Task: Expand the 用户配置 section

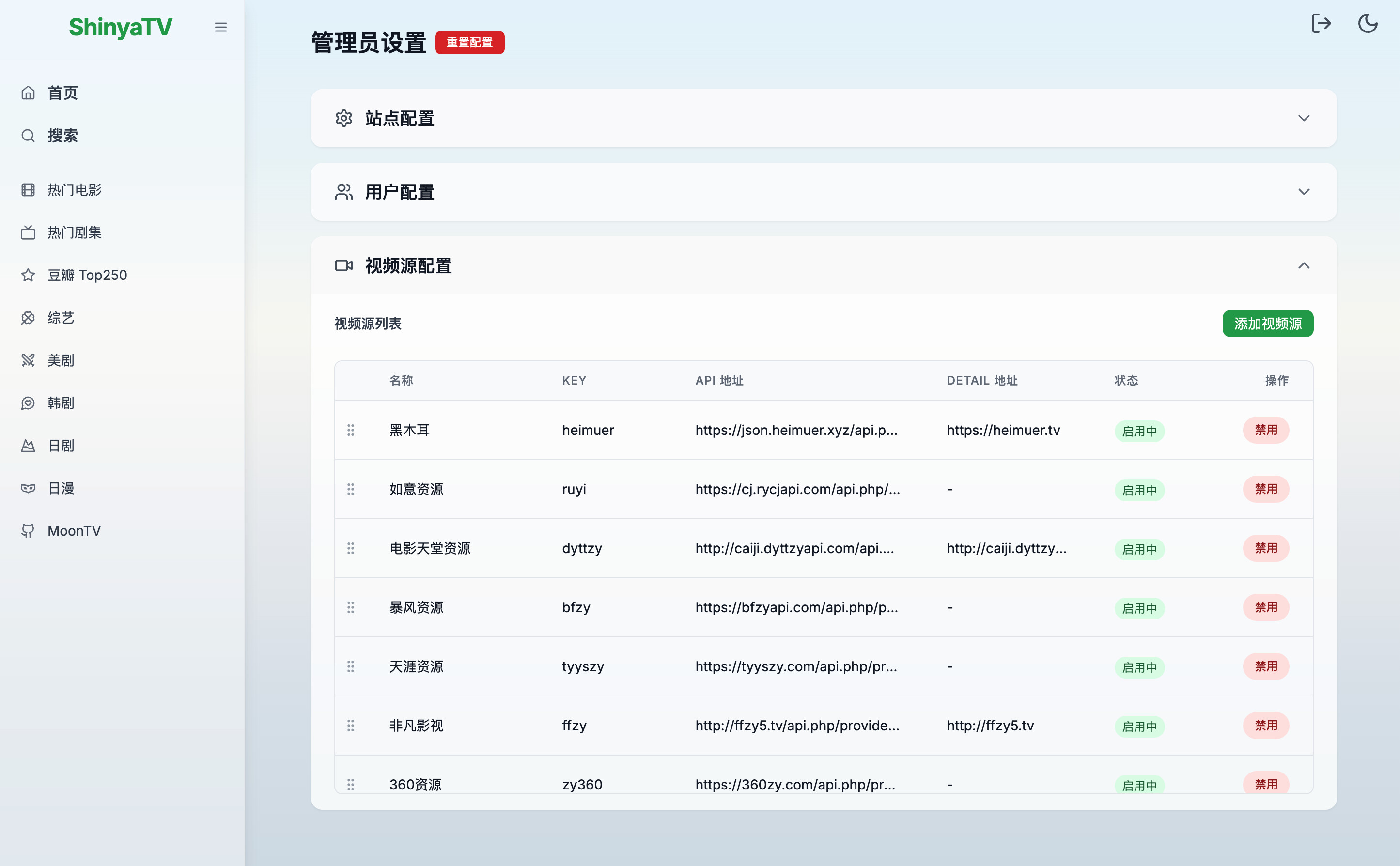Action: (824, 192)
